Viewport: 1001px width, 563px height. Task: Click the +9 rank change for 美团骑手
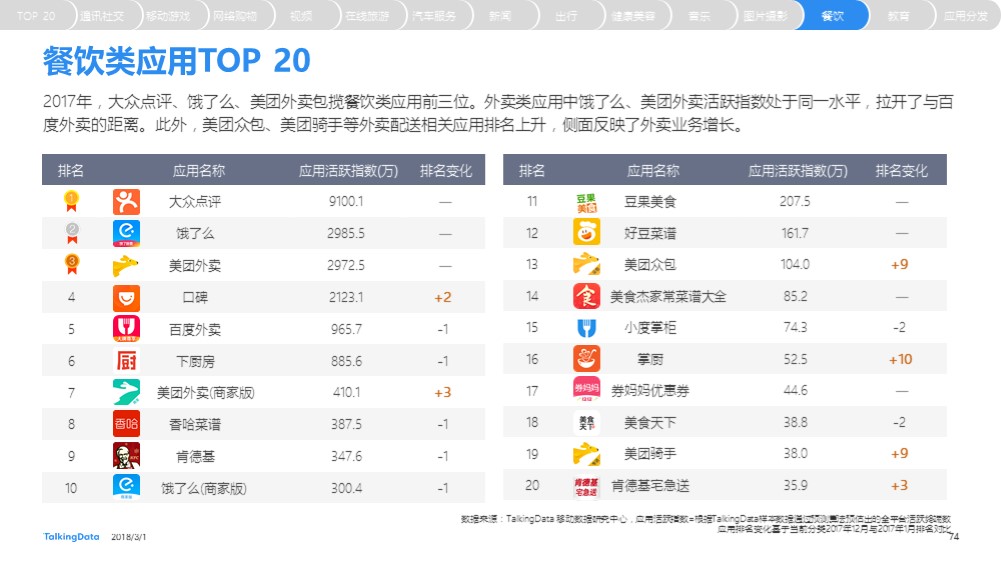[899, 454]
